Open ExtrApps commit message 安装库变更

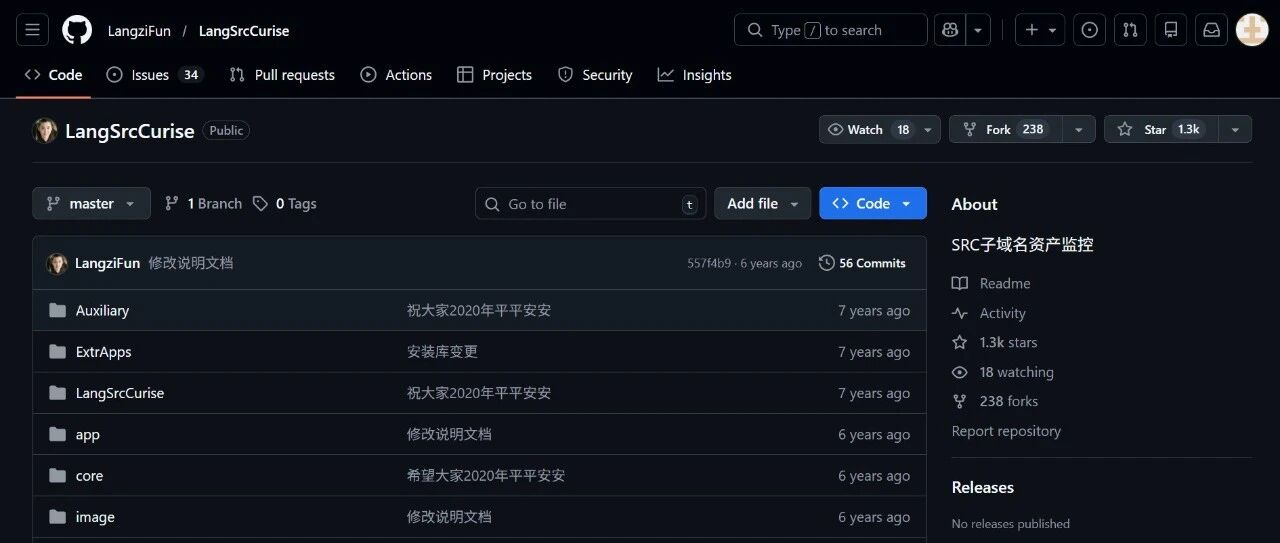(x=442, y=352)
